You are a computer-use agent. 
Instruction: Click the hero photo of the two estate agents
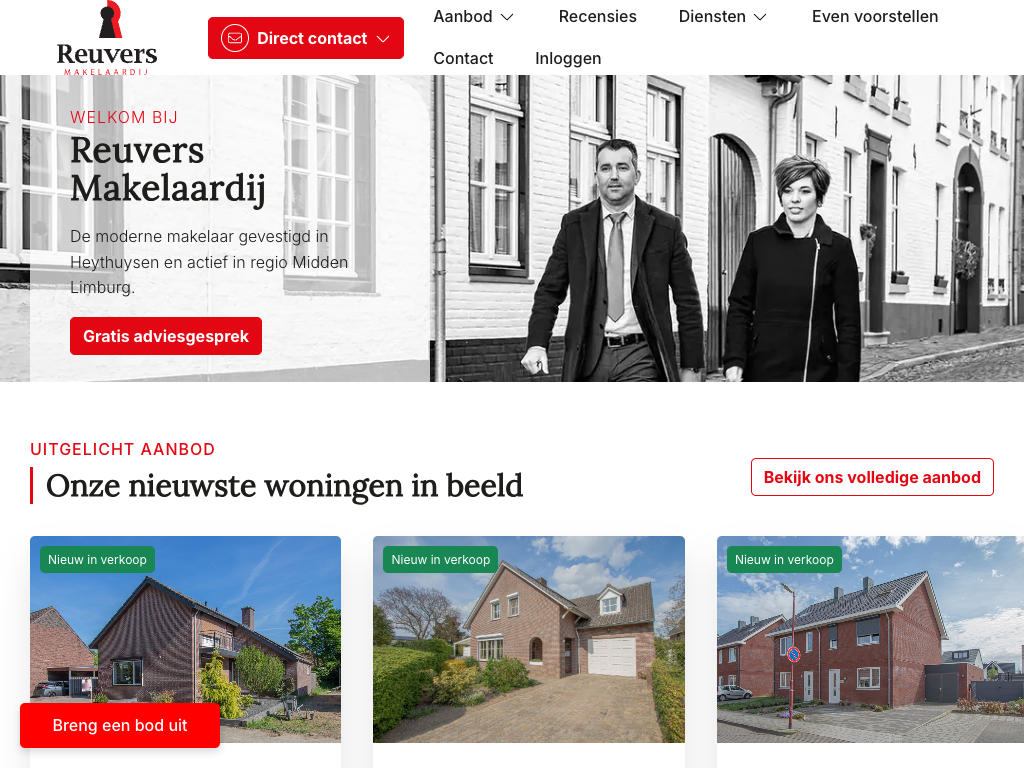[692, 261]
